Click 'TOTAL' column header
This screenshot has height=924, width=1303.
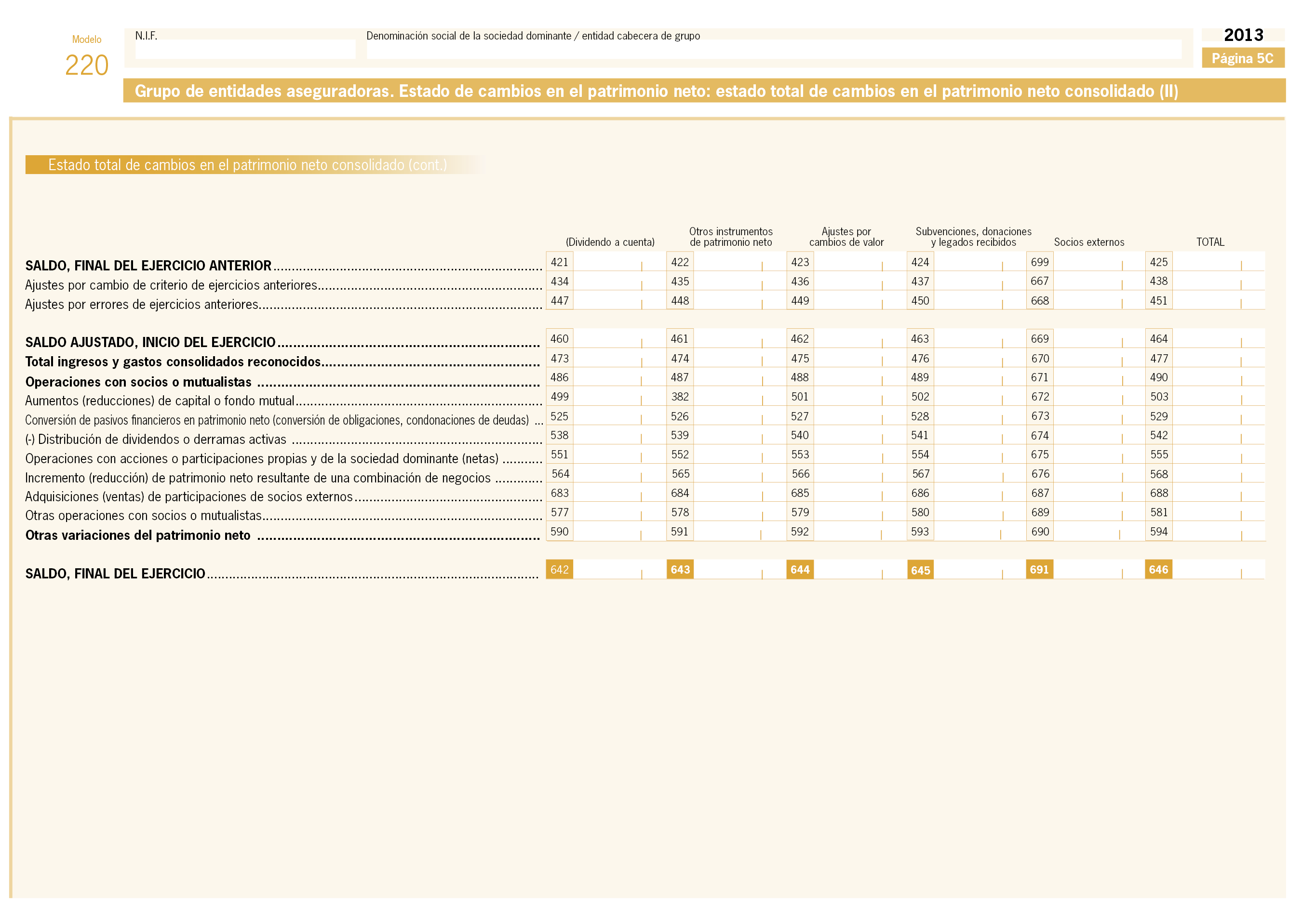point(1209,242)
